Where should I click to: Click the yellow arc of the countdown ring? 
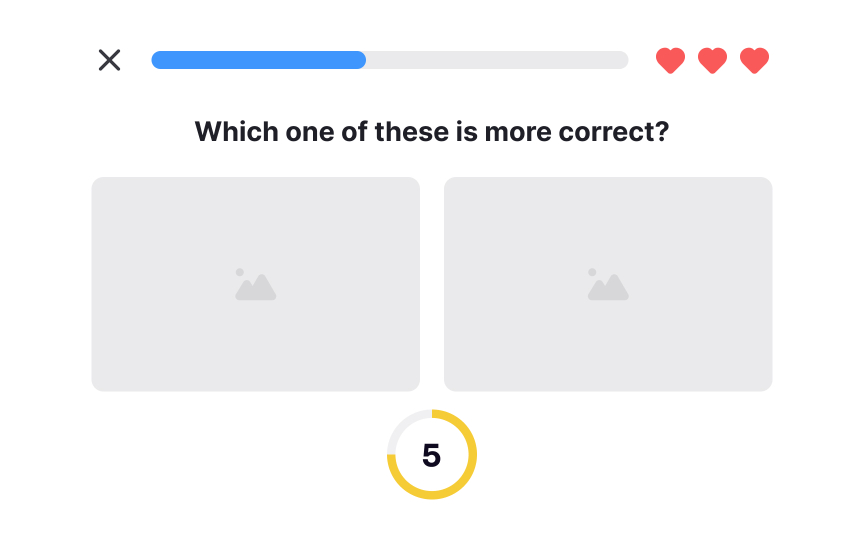[x=432, y=494]
